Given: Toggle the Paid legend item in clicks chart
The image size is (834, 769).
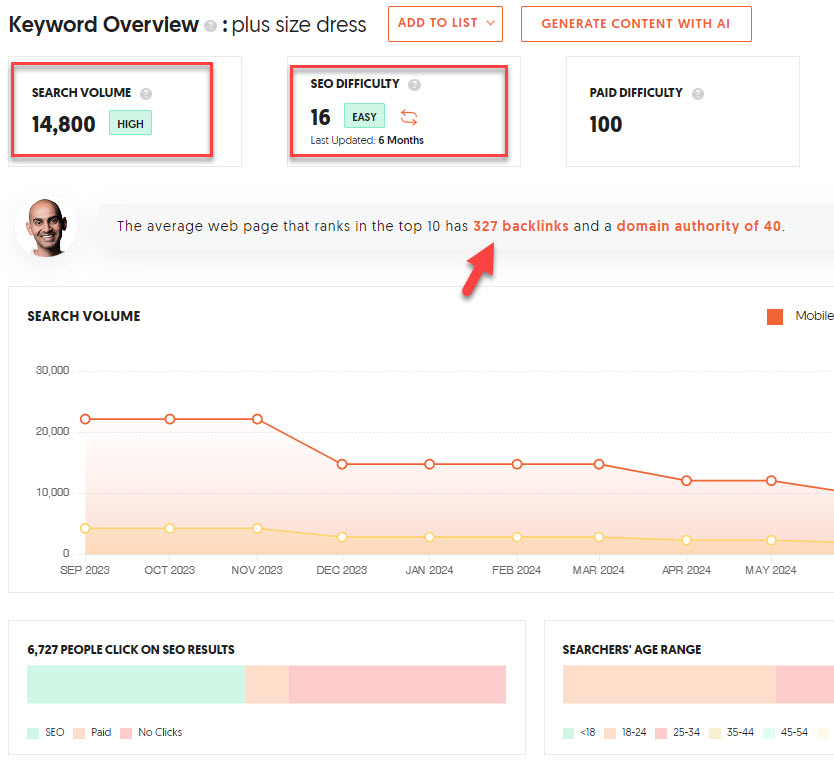Looking at the screenshot, I should pos(92,732).
